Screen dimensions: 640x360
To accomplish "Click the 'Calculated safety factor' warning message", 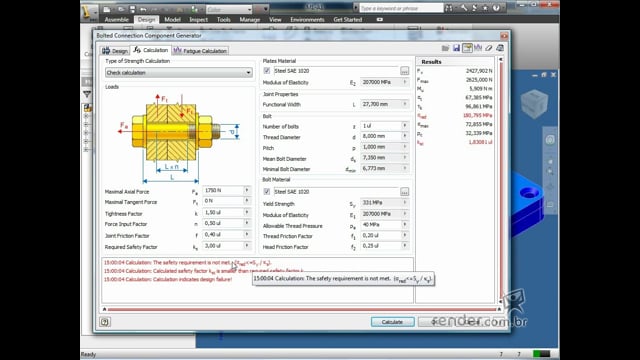I will (x=203, y=271).
